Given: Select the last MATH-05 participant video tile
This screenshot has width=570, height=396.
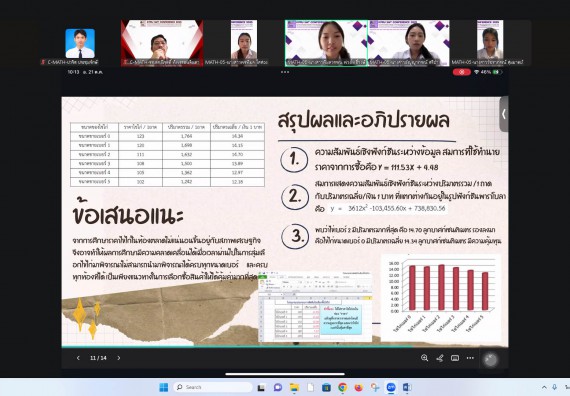Looking at the screenshot, I should [490, 43].
